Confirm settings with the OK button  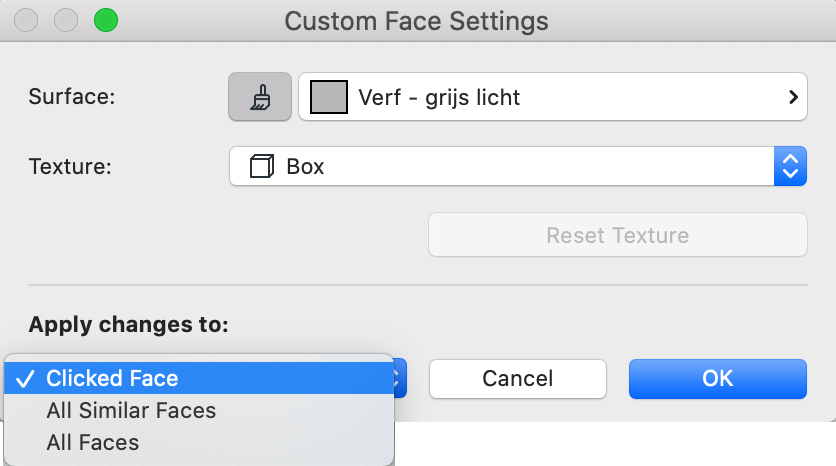718,379
